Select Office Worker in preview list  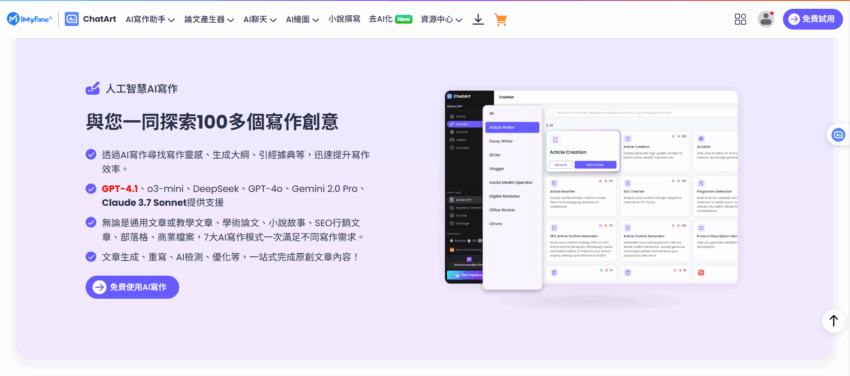[502, 210]
